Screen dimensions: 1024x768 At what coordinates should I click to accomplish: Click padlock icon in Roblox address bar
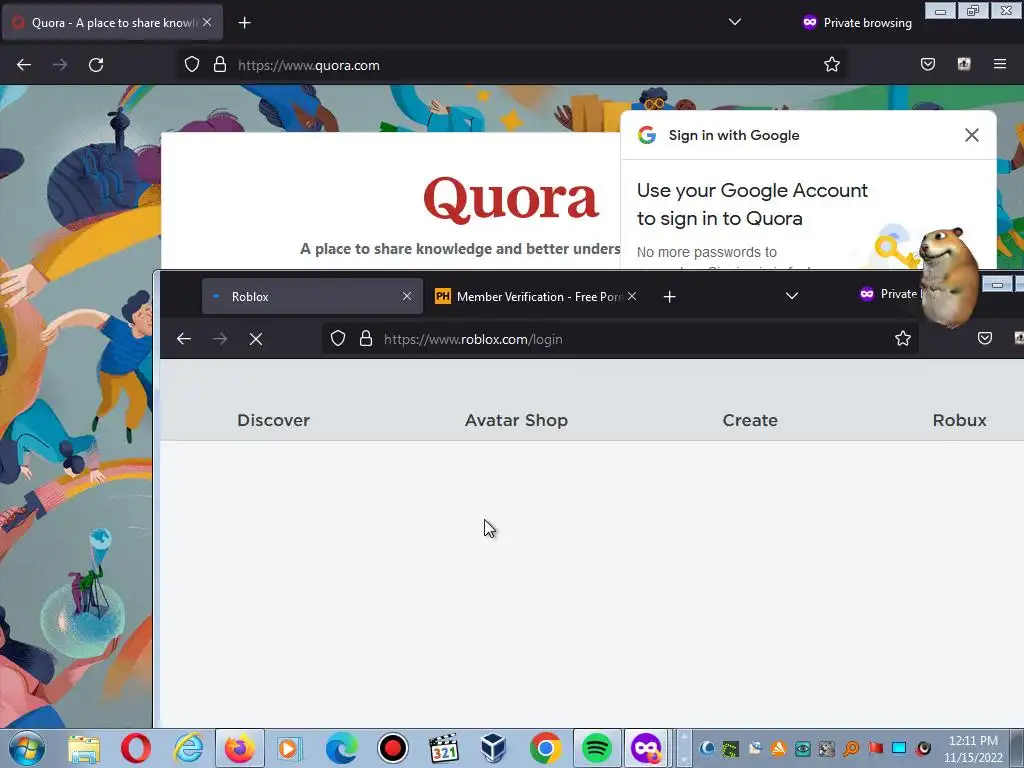point(366,338)
